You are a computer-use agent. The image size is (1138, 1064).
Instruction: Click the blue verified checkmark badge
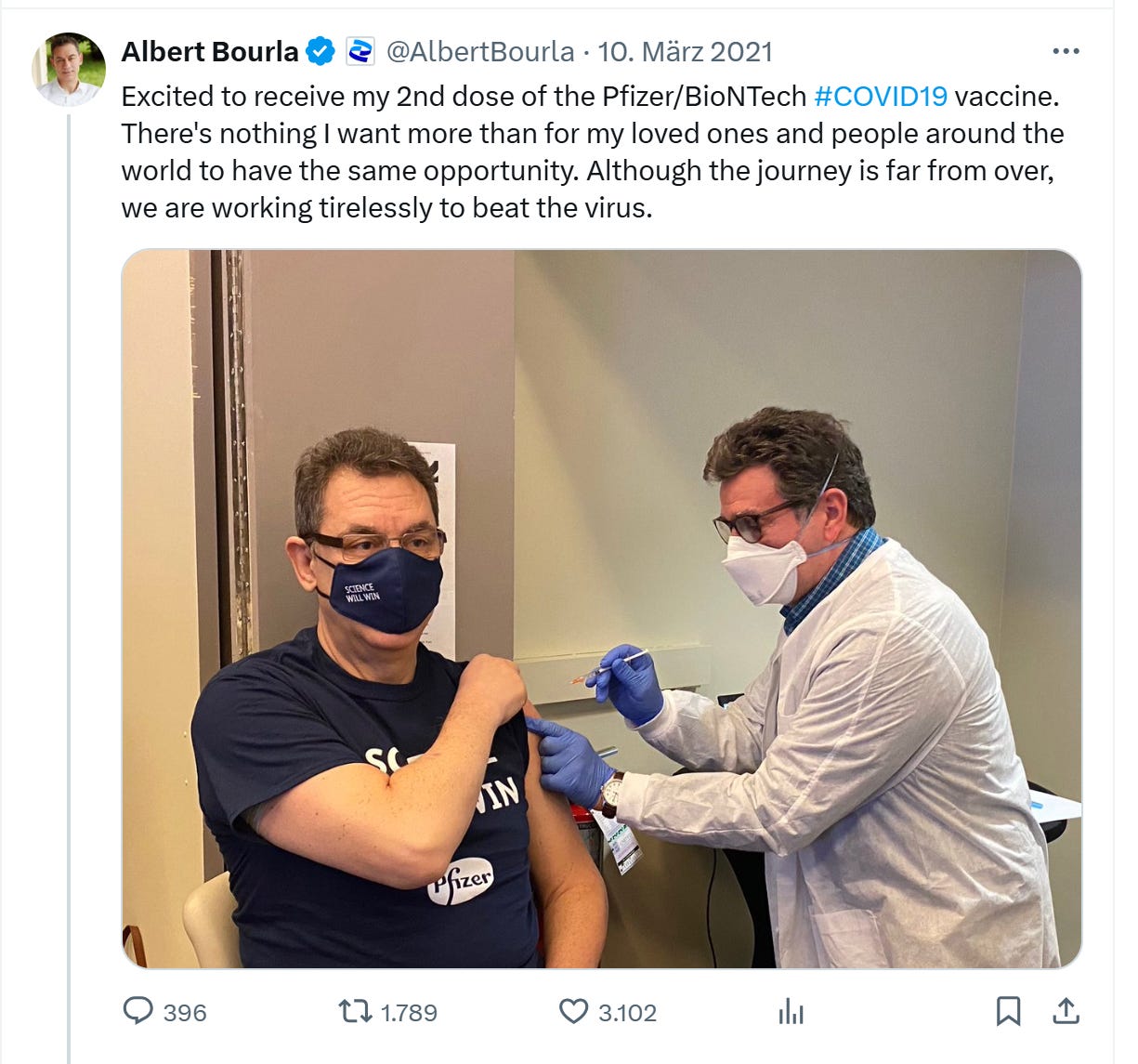[320, 52]
